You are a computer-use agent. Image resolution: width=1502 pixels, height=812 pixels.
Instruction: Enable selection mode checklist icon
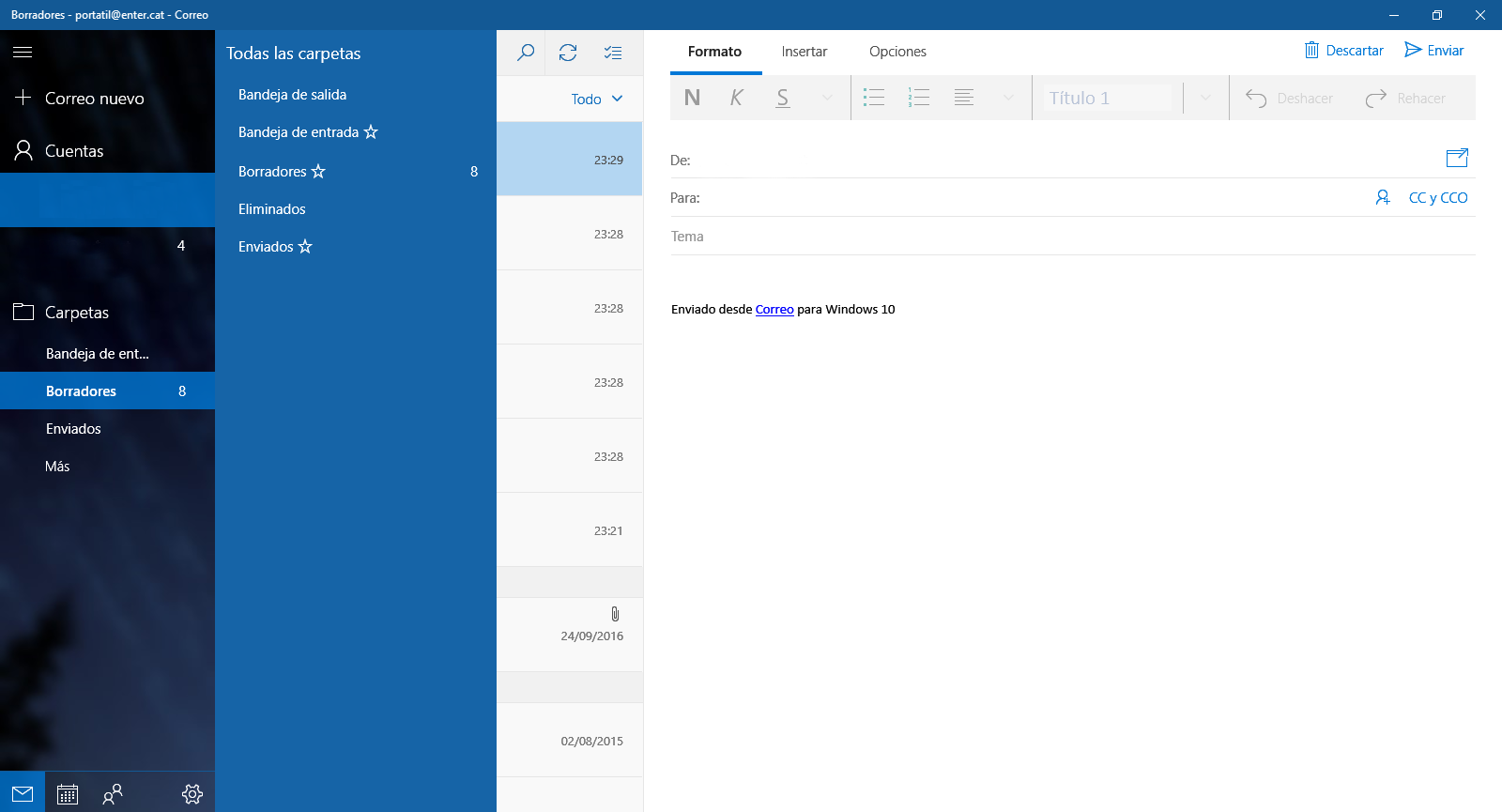613,53
